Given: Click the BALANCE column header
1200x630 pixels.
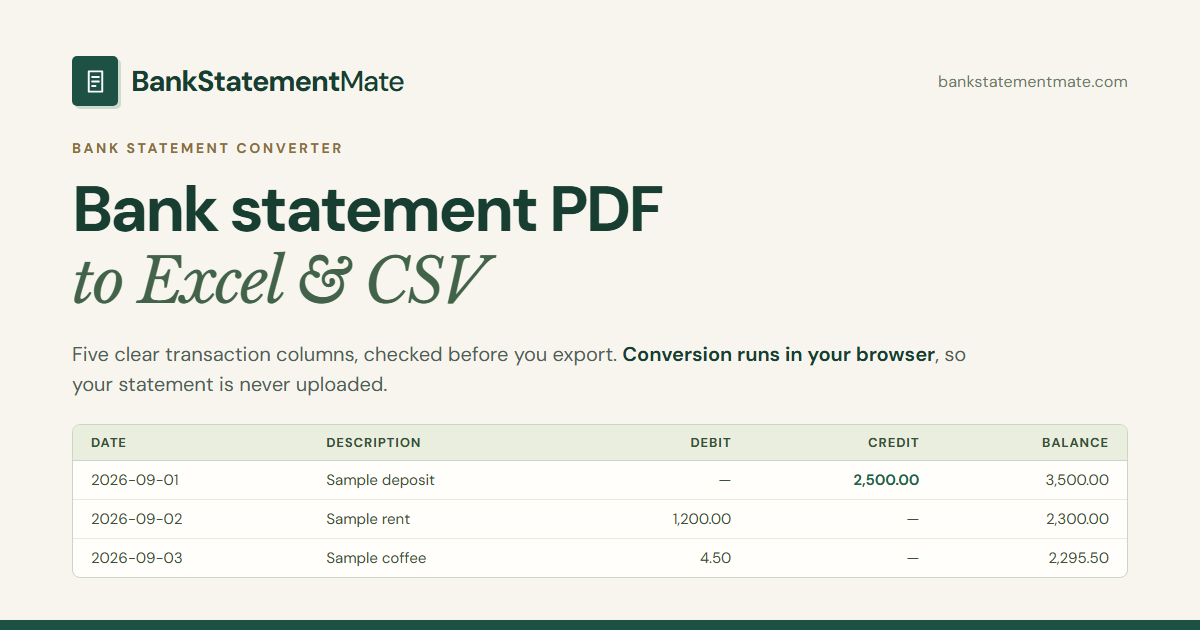Looking at the screenshot, I should pyautogui.click(x=1075, y=442).
